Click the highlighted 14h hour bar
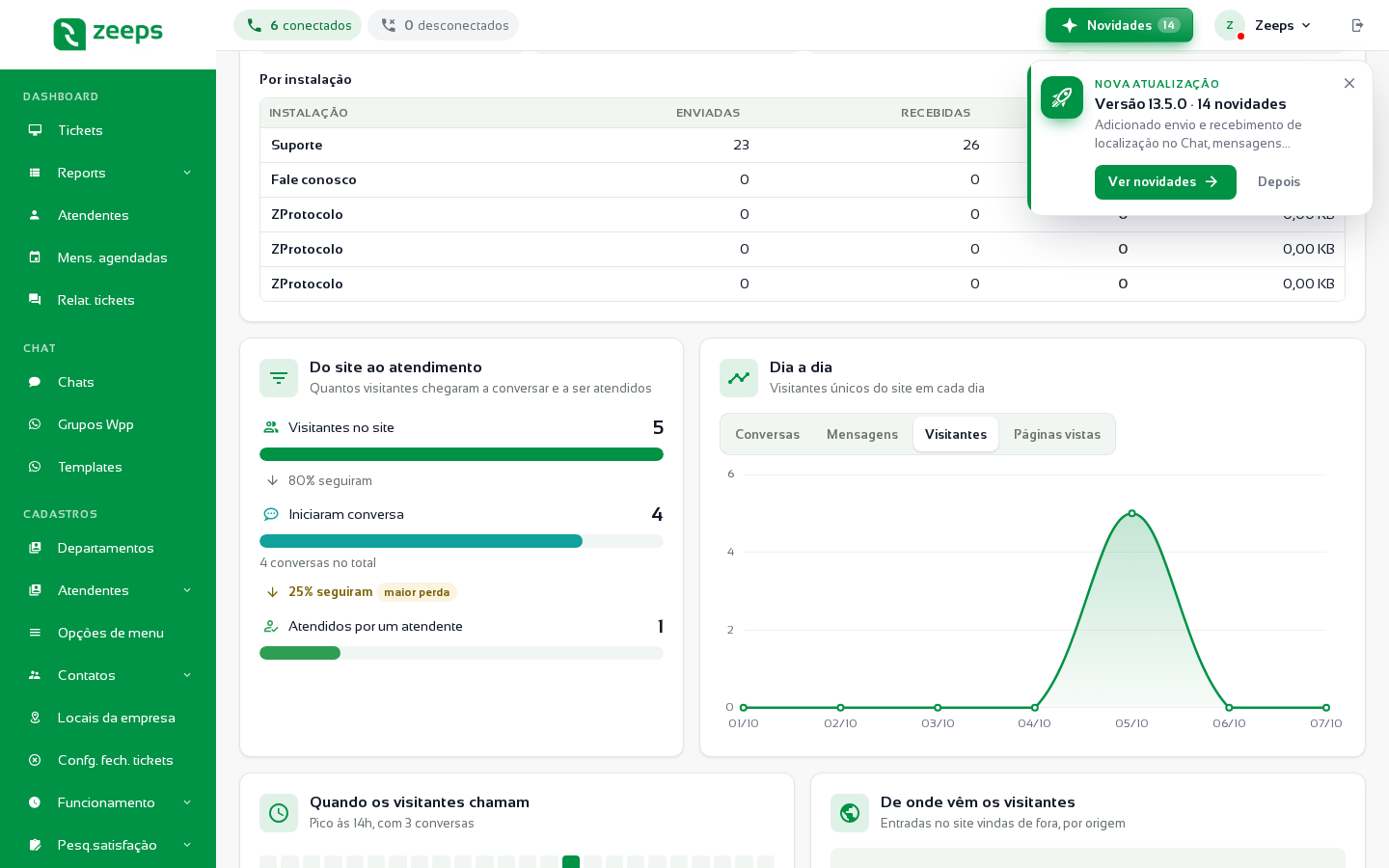Screen dimensions: 1389x868 click(x=571, y=861)
